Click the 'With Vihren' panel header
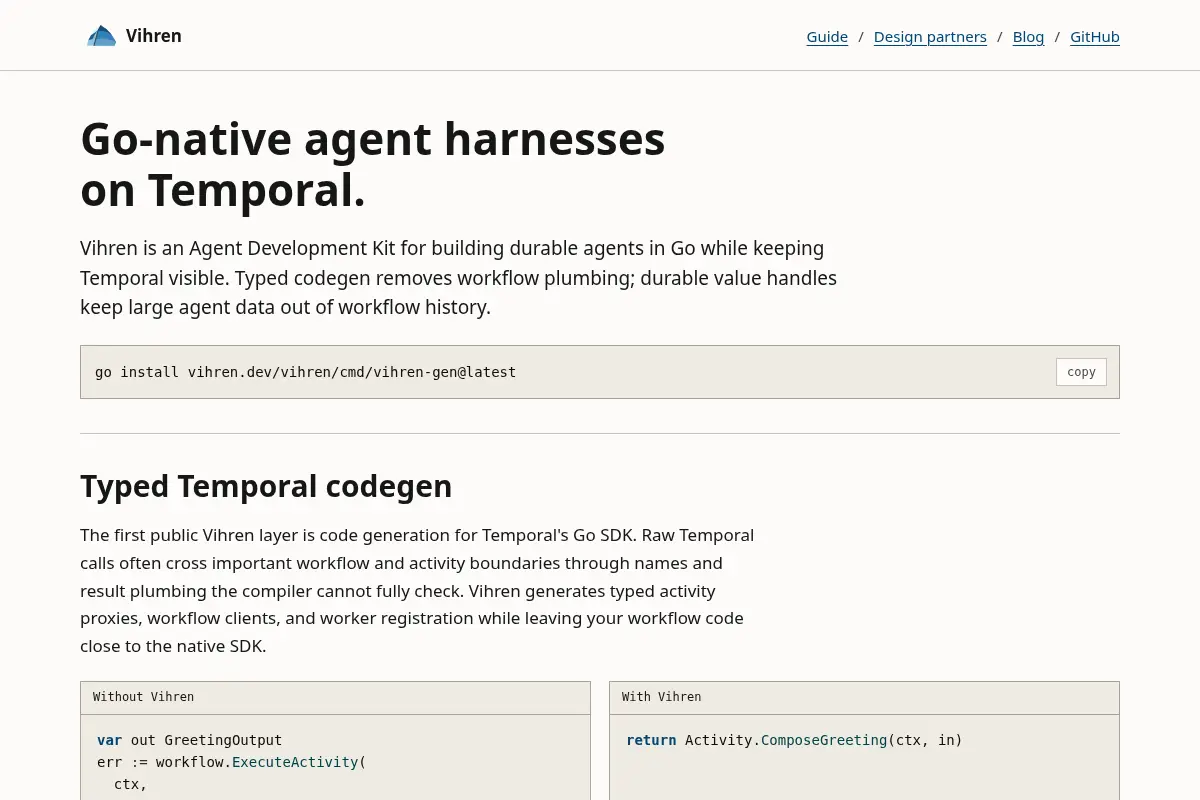The image size is (1200, 800). 864,697
